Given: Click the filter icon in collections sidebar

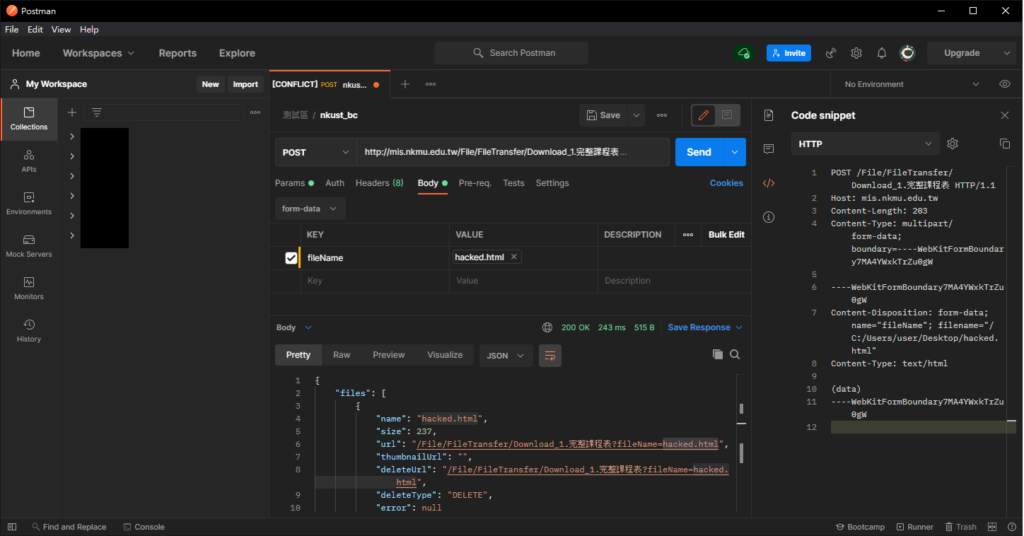Looking at the screenshot, I should click(97, 112).
